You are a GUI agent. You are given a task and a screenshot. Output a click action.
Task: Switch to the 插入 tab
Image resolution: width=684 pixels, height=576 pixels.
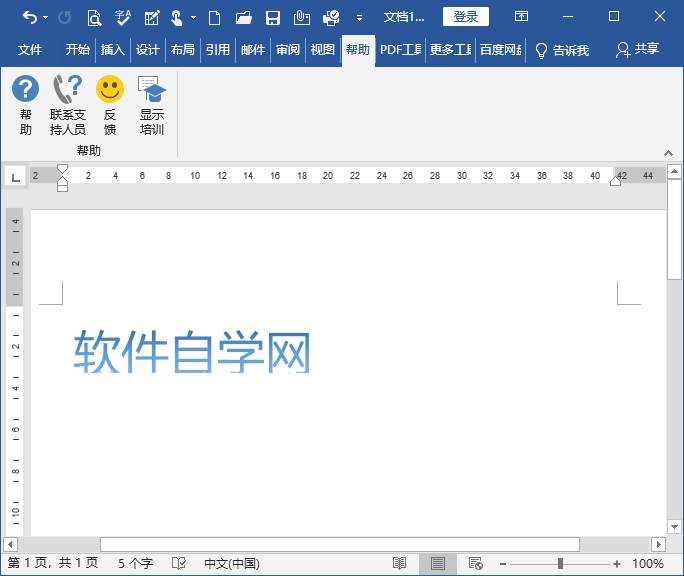point(113,50)
